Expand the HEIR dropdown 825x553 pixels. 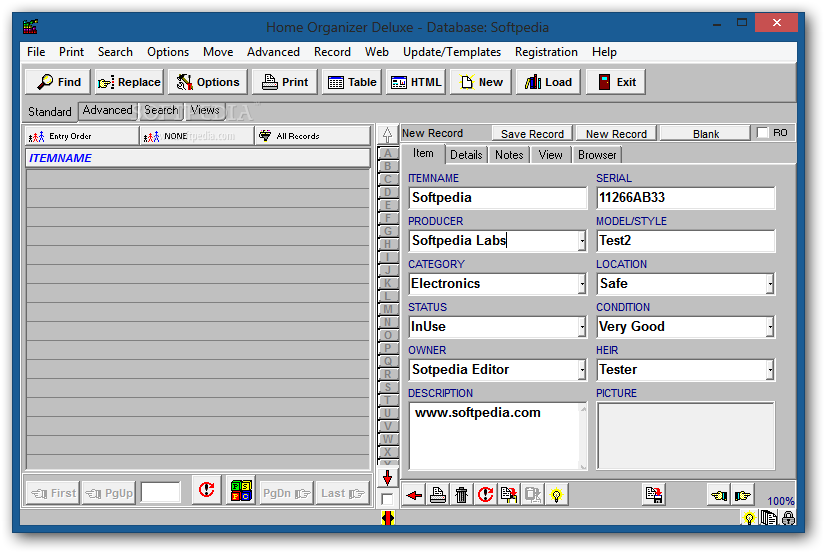click(770, 370)
